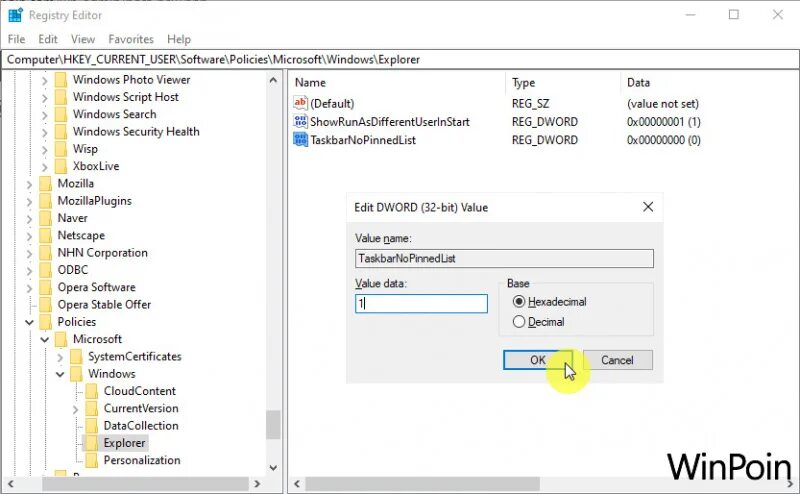Select the CurrentVersion key label
The height and width of the screenshot is (494, 800).
pos(141,409)
